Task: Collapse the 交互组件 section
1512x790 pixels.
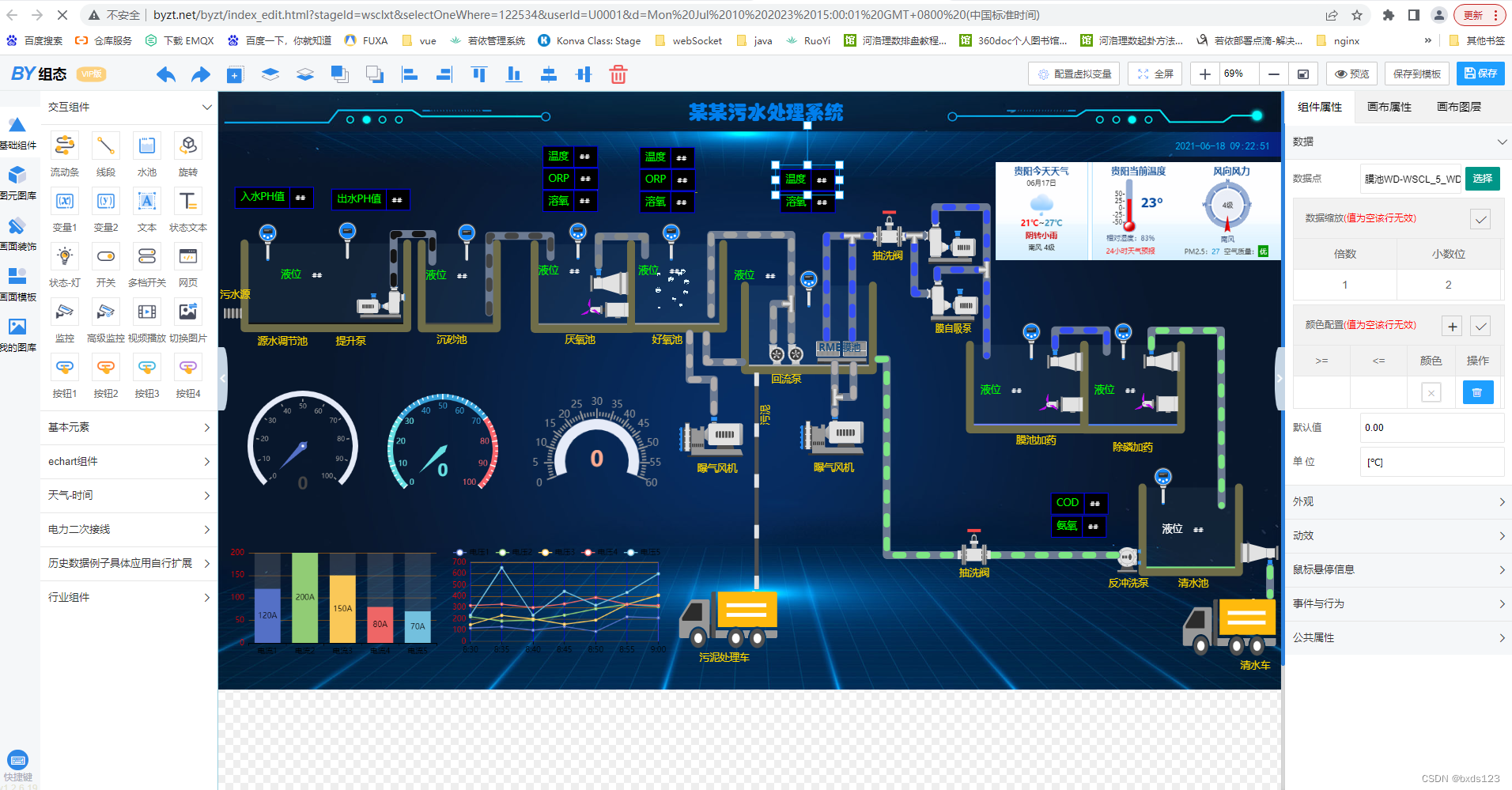Action: [129, 107]
